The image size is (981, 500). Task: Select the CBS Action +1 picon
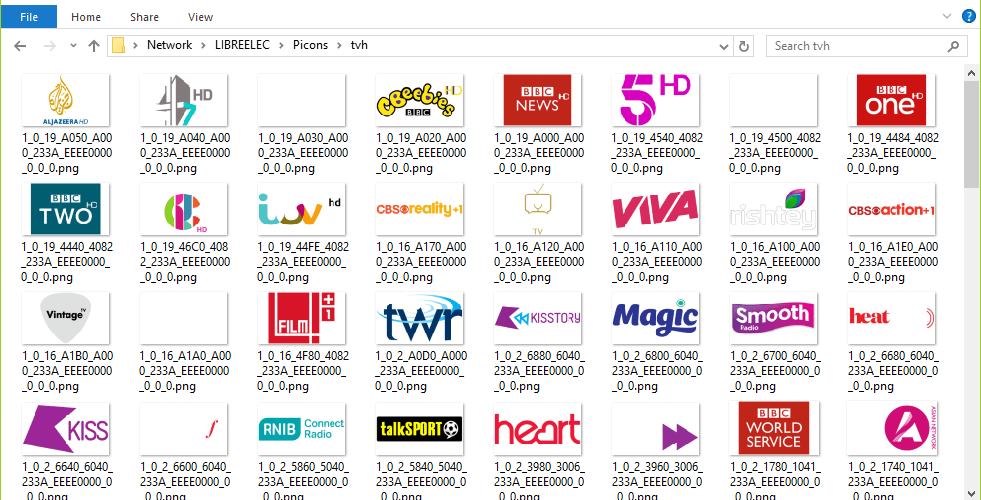[892, 209]
